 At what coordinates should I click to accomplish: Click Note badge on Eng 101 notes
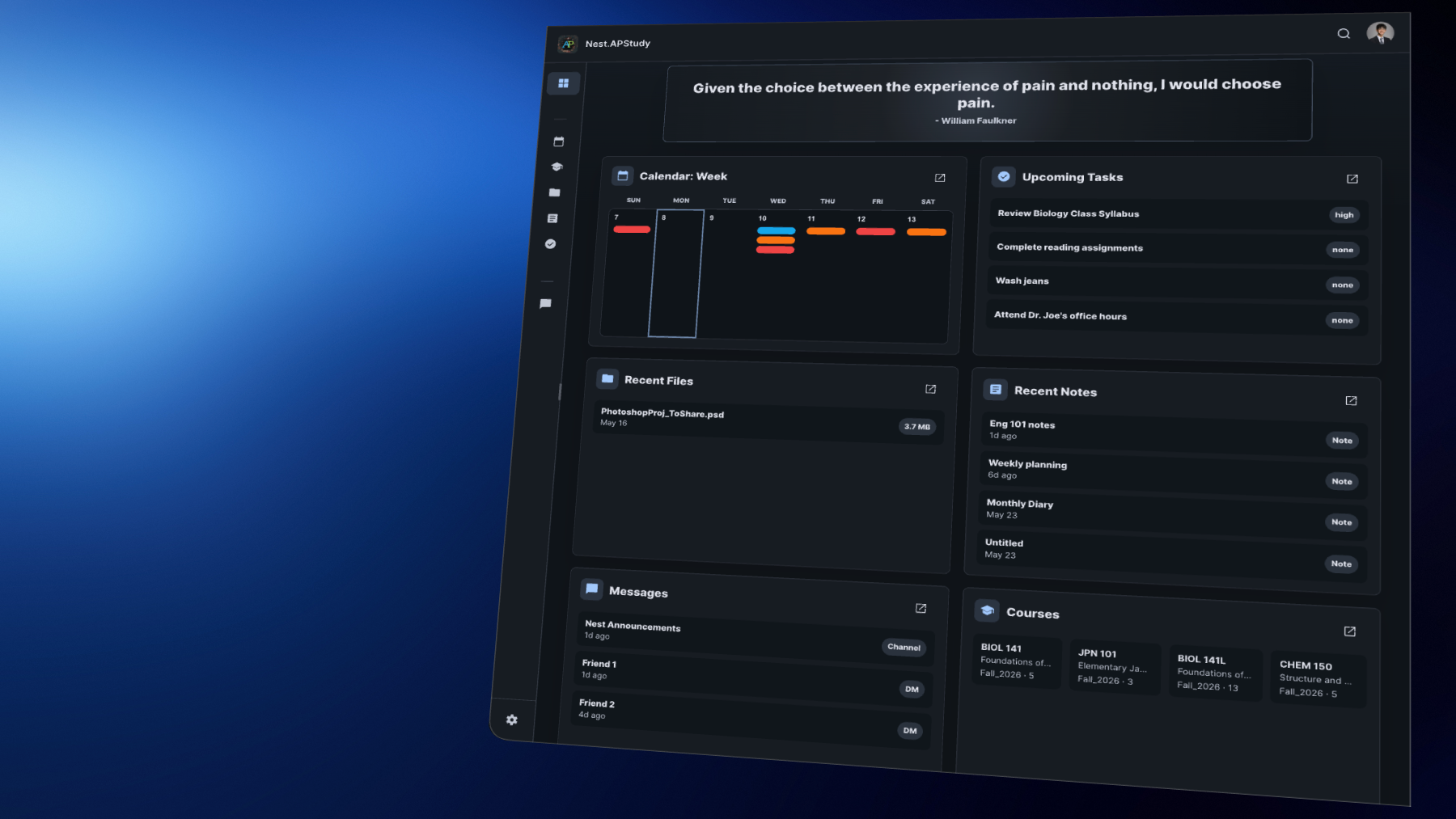coord(1343,441)
